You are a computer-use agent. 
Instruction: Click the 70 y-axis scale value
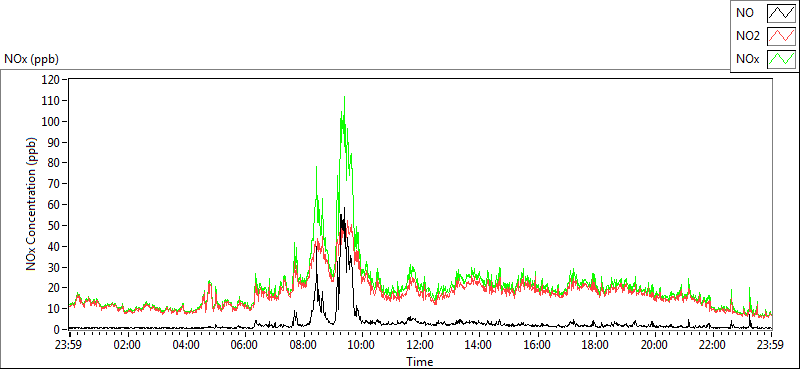coord(55,184)
